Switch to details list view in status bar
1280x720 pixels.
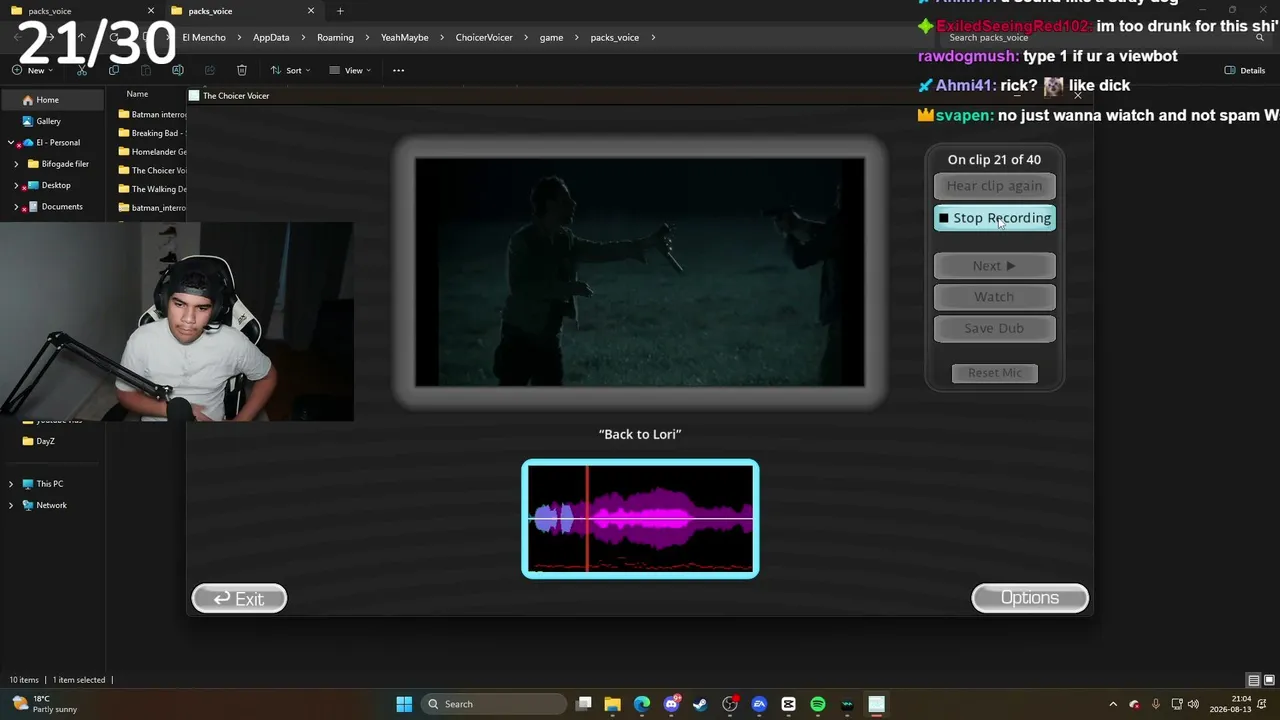tap(1254, 680)
